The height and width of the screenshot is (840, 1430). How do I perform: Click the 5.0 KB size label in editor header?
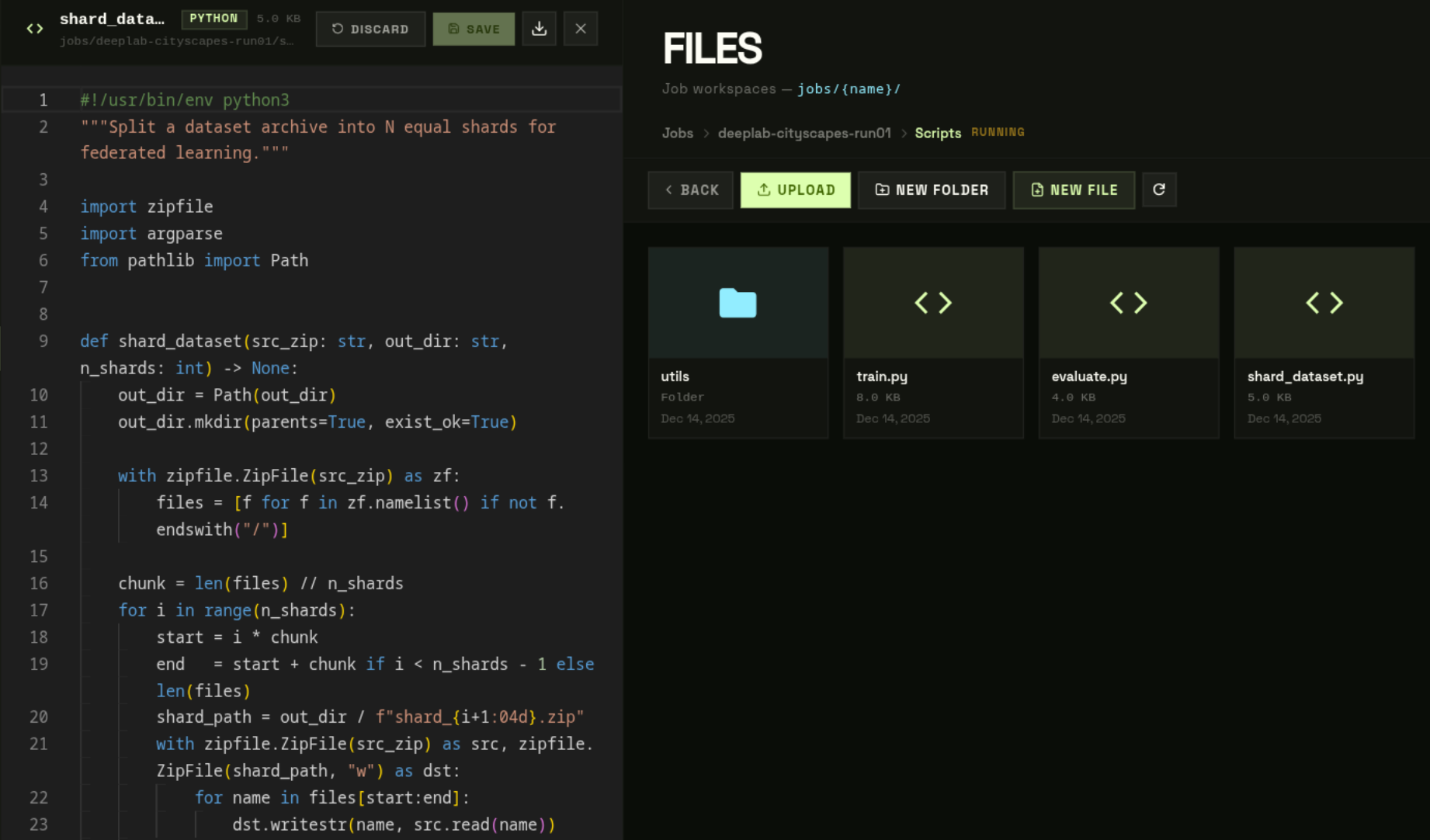pos(279,19)
